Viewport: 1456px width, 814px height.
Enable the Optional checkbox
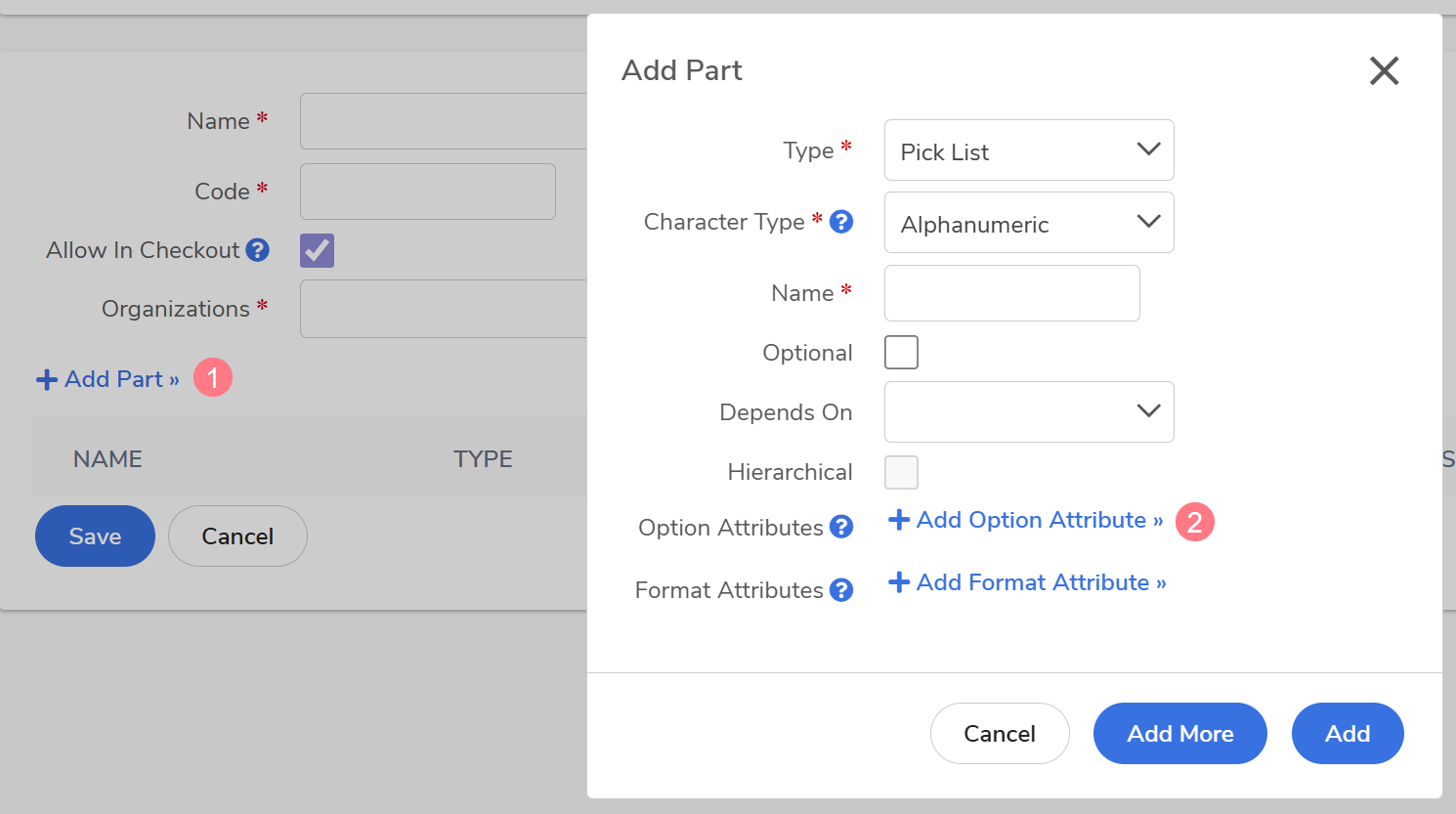[901, 353]
